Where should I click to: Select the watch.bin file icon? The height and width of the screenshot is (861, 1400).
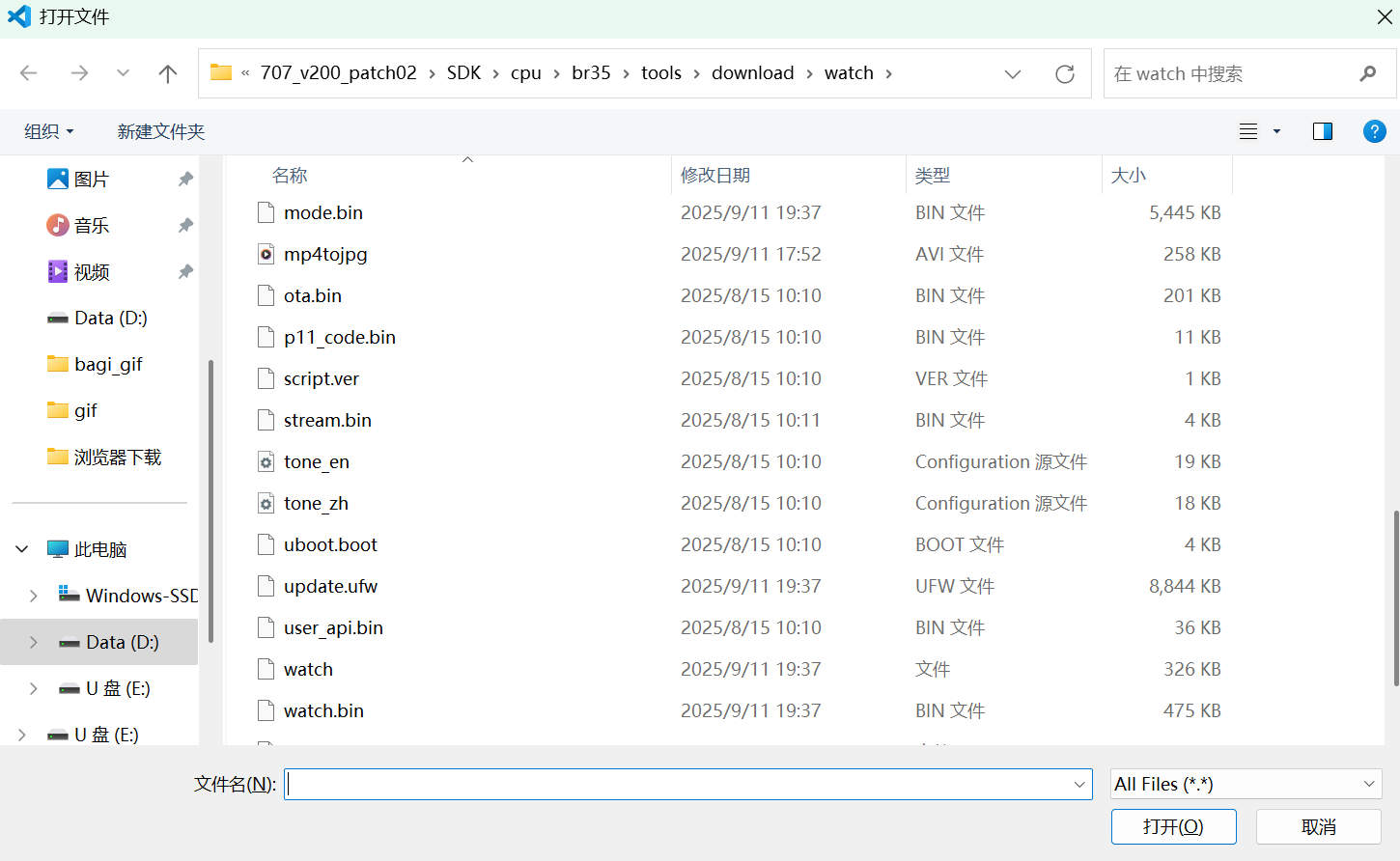pos(266,710)
